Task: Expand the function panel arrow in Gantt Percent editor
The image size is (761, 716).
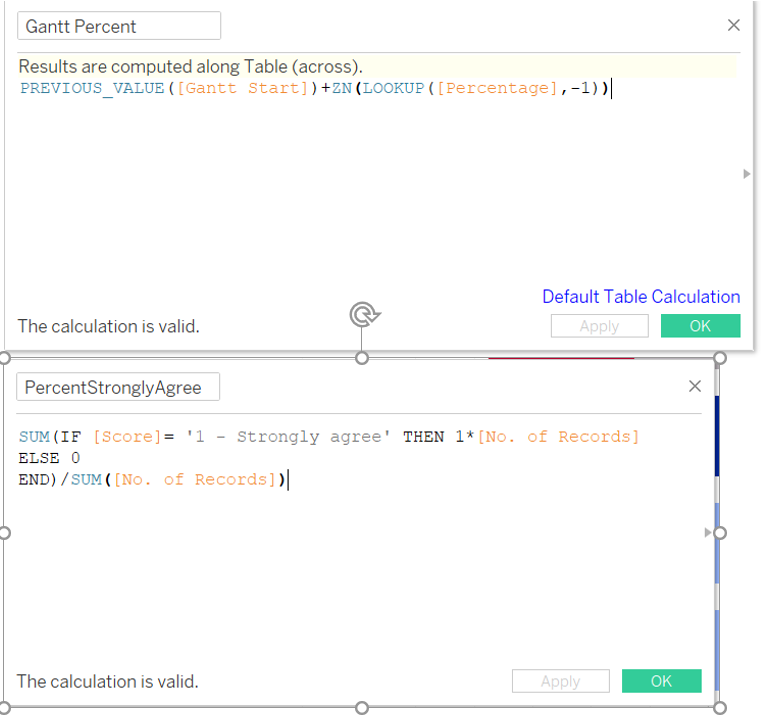Action: (x=746, y=174)
